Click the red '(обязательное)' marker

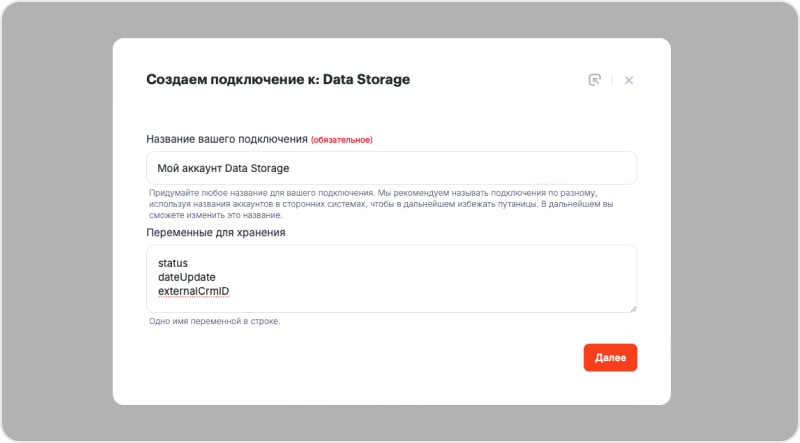click(341, 140)
